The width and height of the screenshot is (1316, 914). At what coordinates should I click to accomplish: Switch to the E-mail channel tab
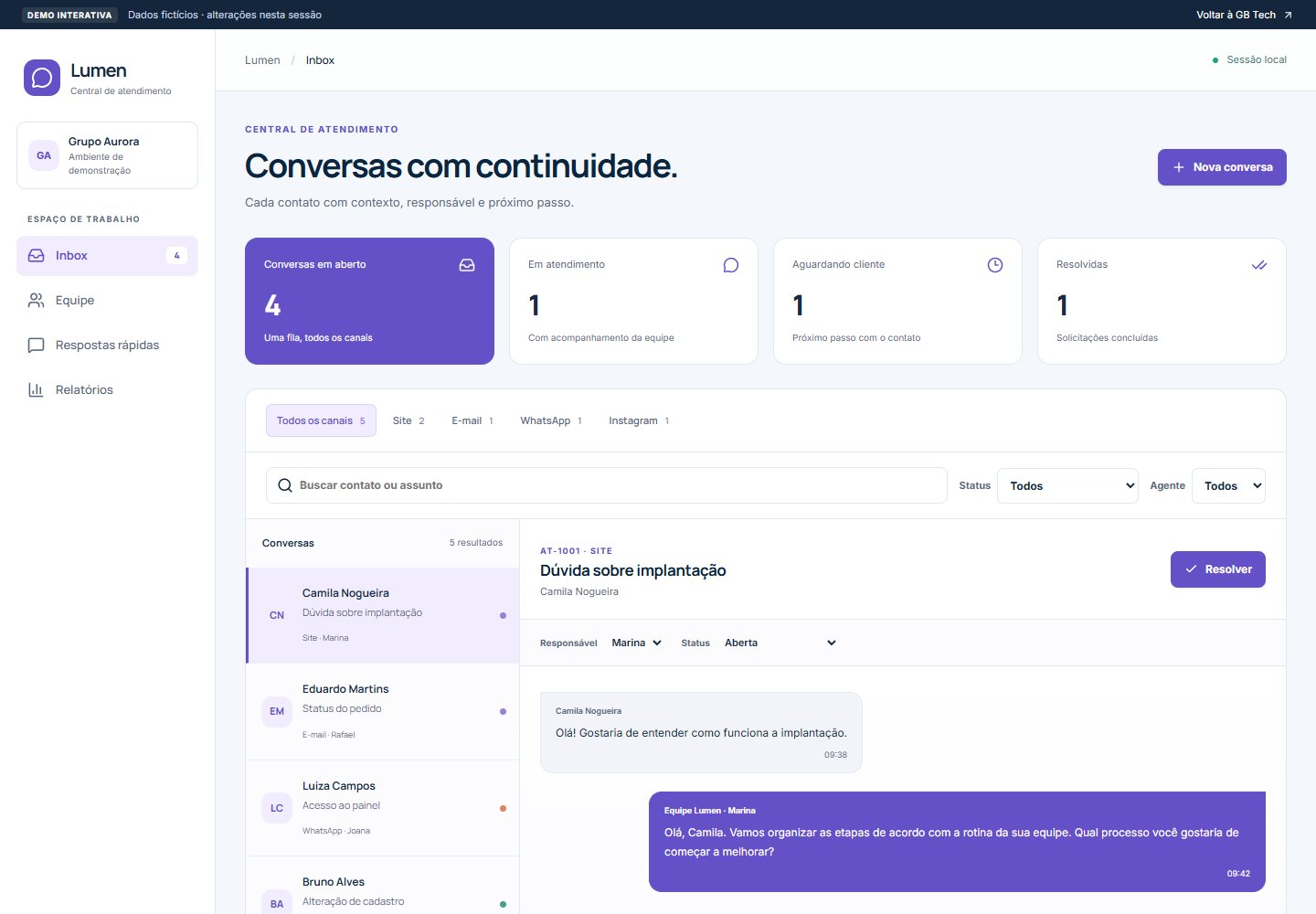click(x=472, y=420)
